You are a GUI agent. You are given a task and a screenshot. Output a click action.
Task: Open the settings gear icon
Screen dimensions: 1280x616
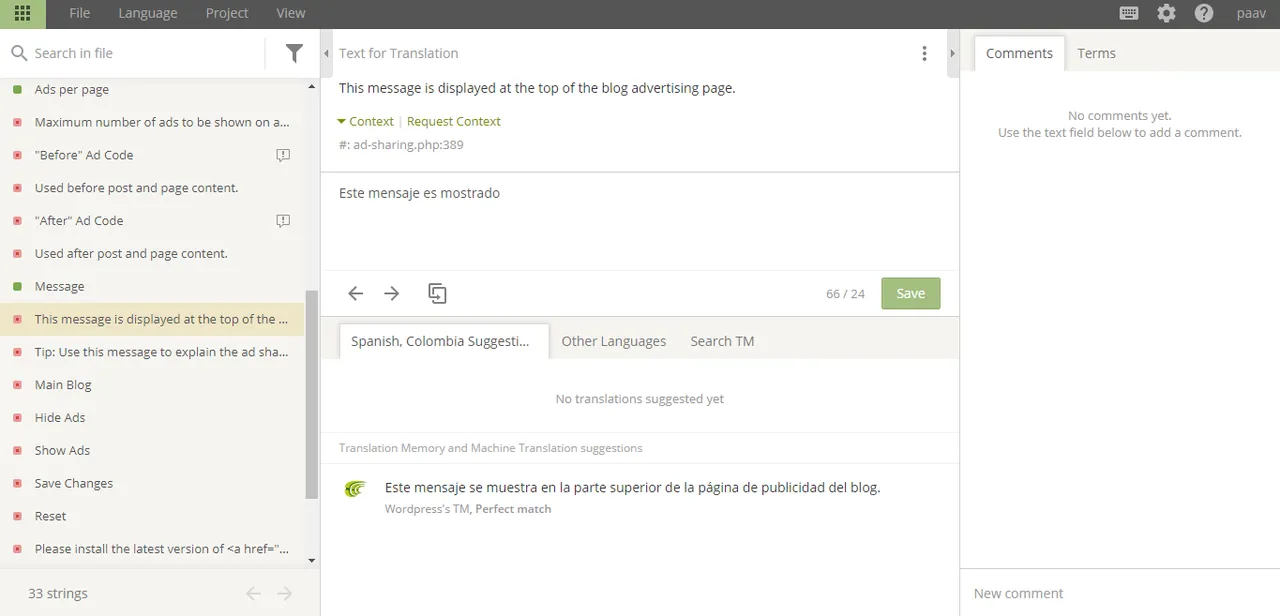tap(1166, 13)
